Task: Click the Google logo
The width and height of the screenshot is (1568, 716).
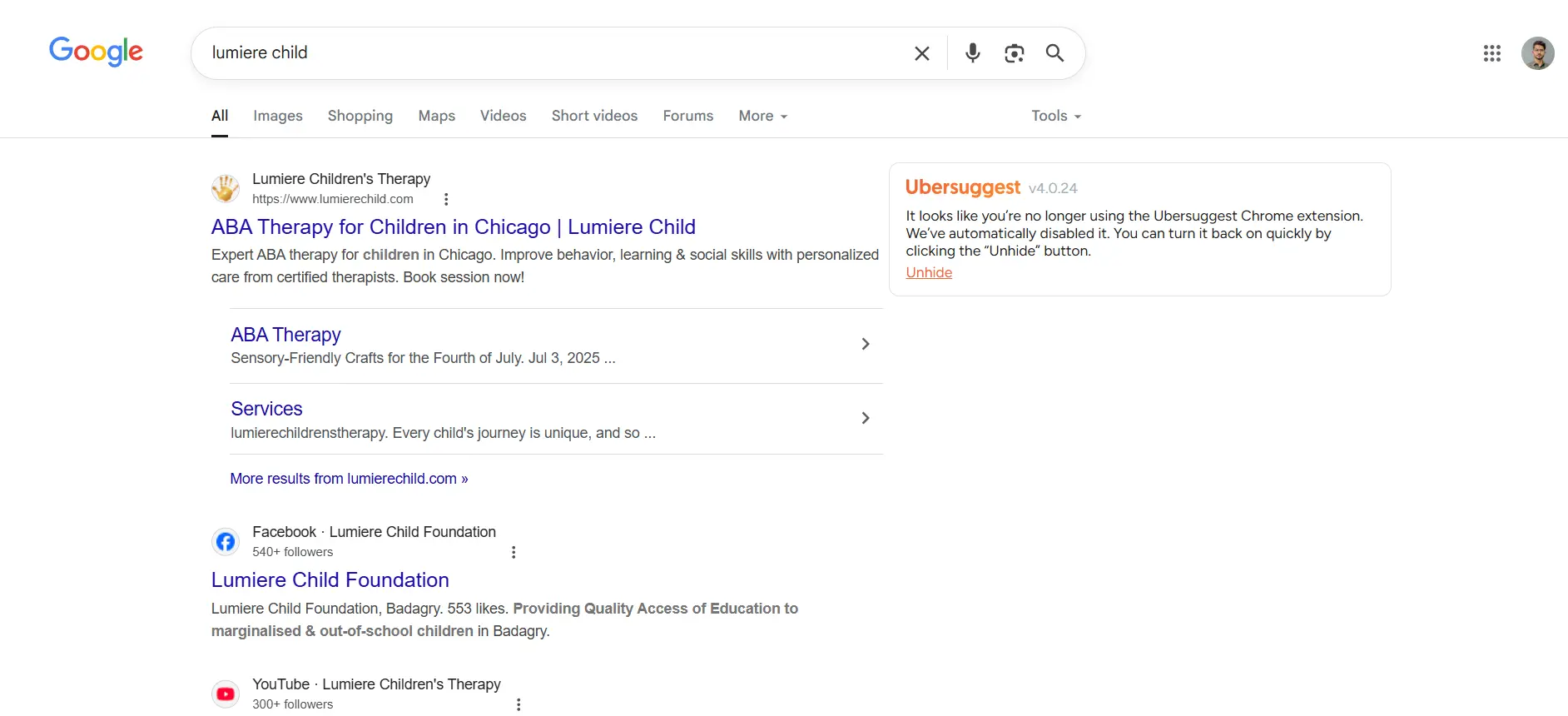Action: tap(96, 52)
